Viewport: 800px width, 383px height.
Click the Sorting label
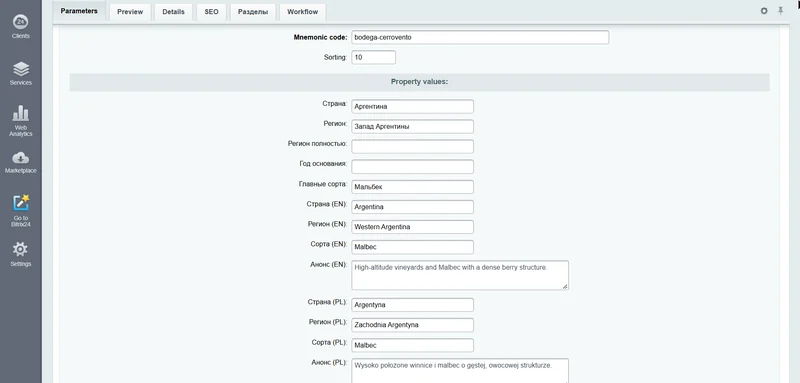(335, 57)
